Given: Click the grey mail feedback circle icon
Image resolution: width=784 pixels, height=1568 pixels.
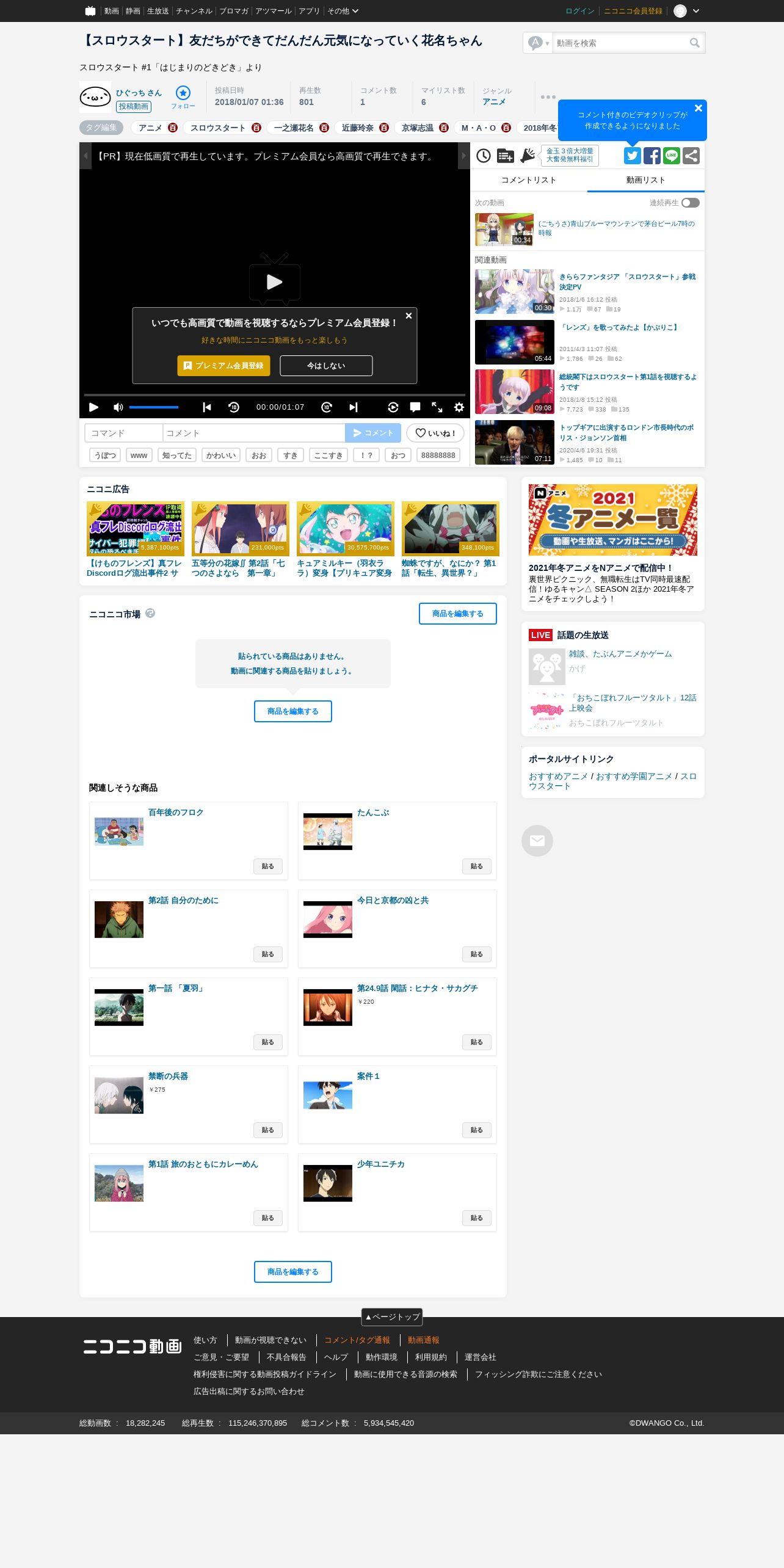Looking at the screenshot, I should [537, 841].
